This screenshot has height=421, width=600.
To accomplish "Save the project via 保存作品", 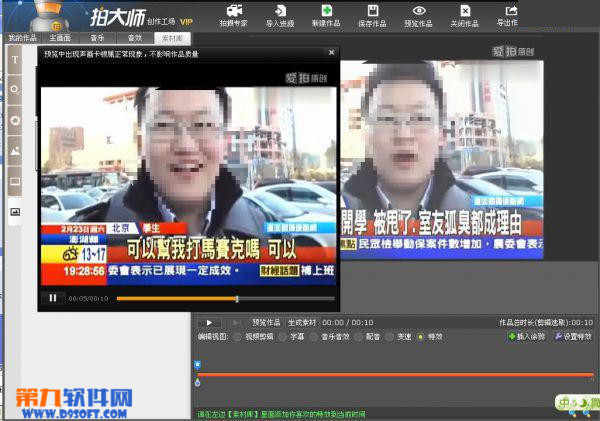I will pos(372,16).
